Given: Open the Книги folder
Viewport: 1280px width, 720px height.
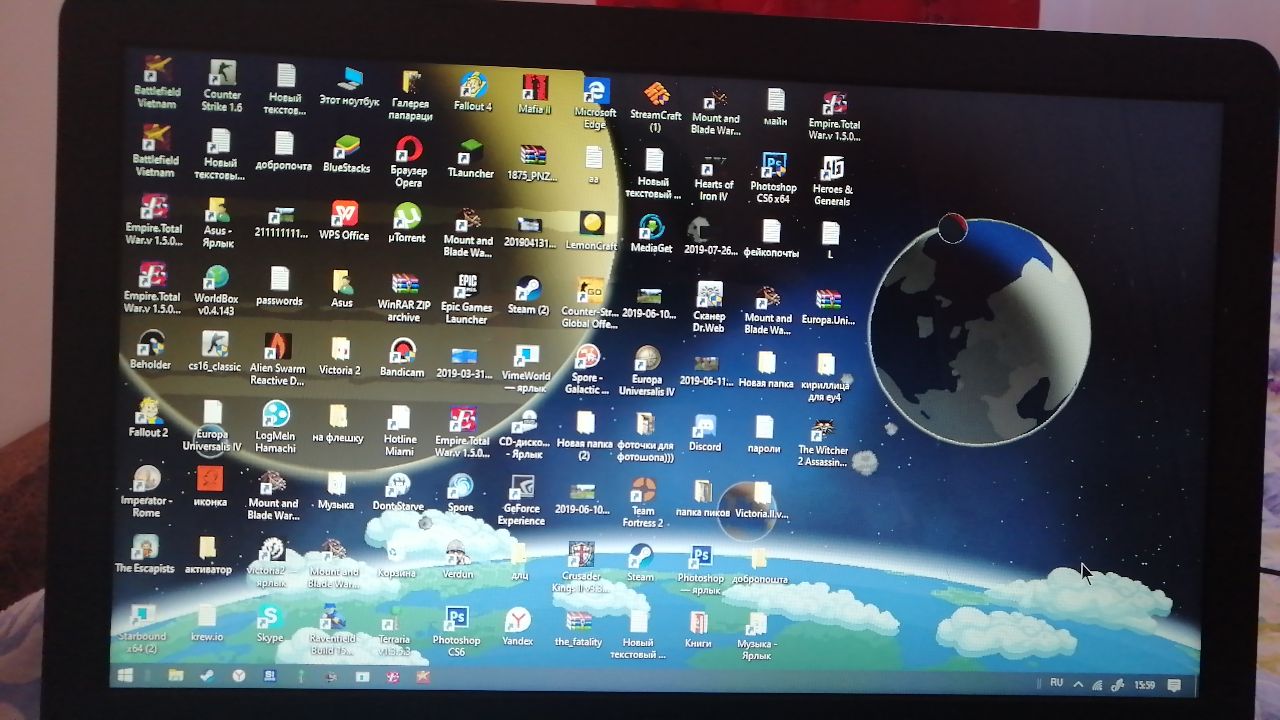Looking at the screenshot, I should click(x=698, y=630).
